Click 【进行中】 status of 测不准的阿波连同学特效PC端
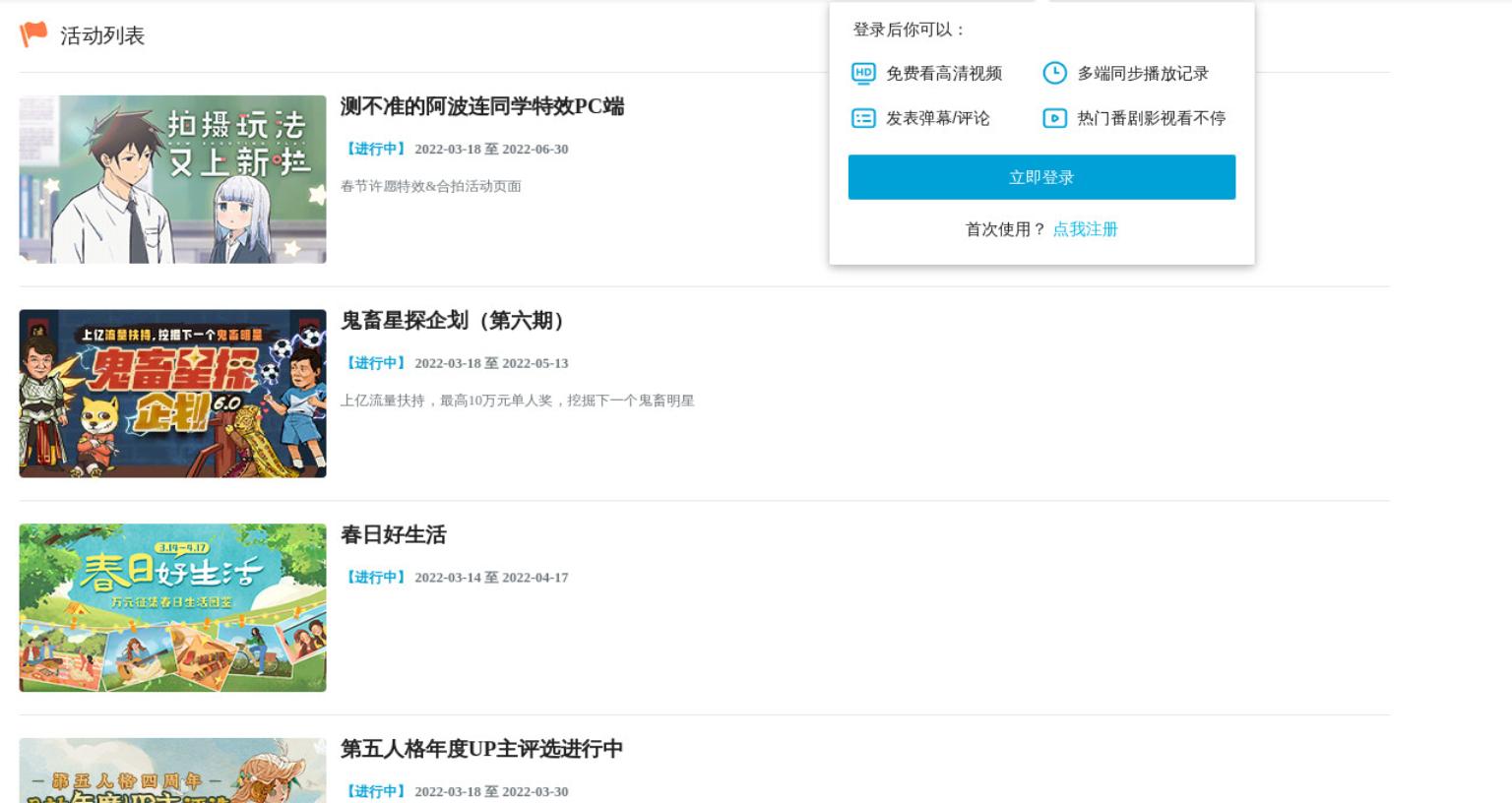This screenshot has width=1512, height=803. click(376, 150)
